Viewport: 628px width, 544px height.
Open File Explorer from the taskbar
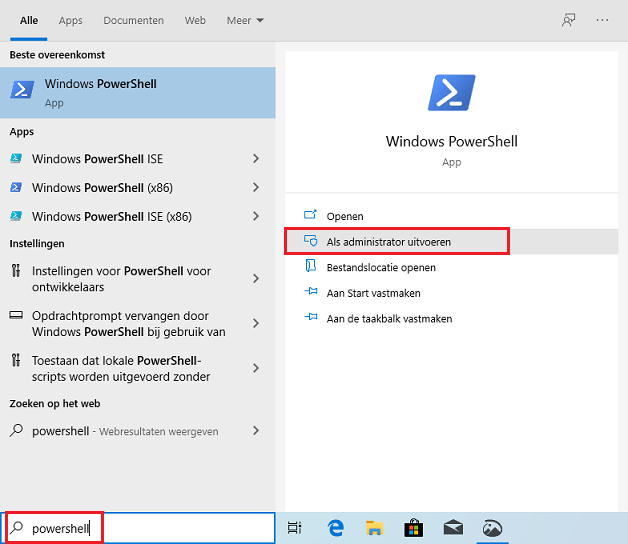374,528
